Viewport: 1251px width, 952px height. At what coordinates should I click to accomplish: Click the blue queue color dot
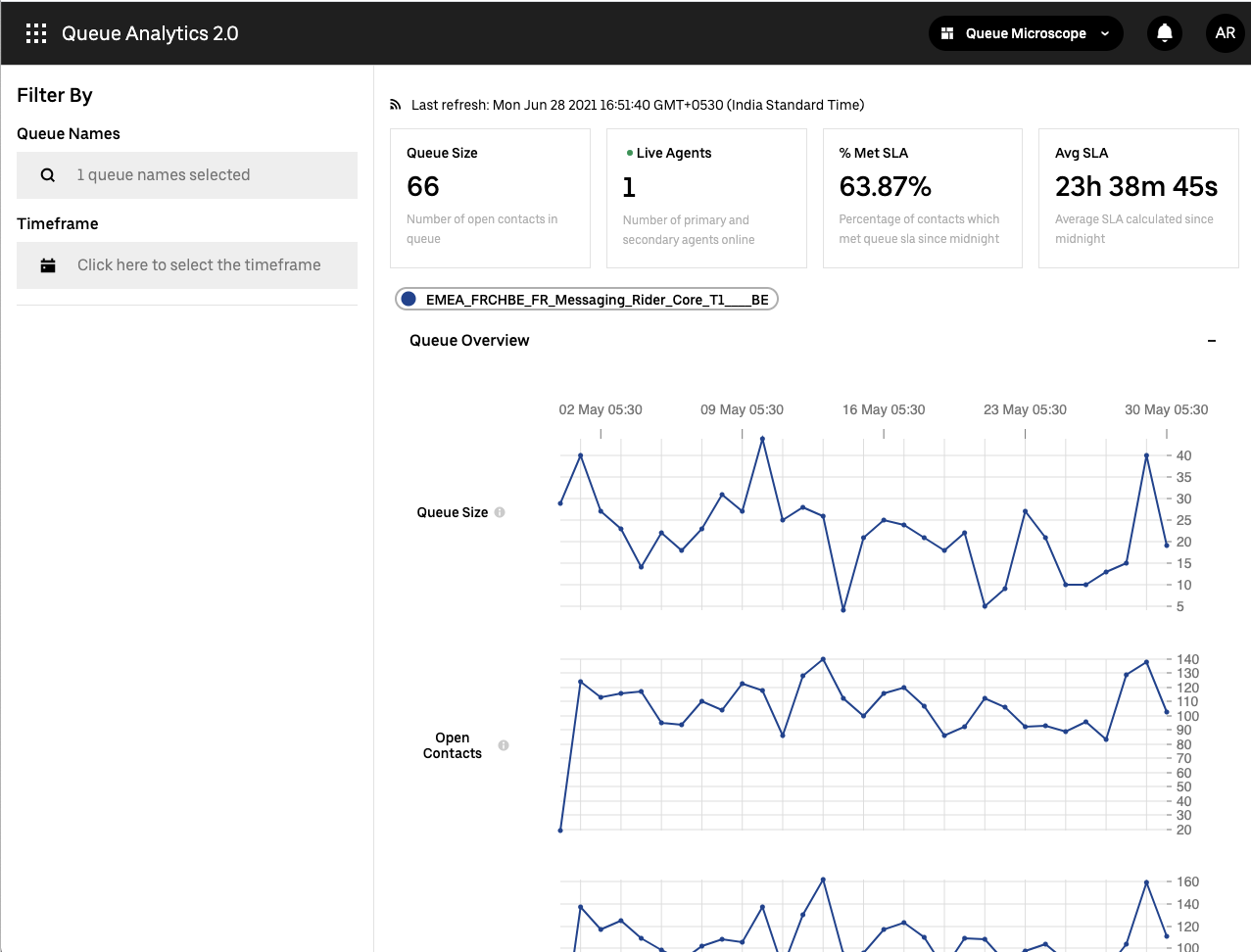point(409,299)
